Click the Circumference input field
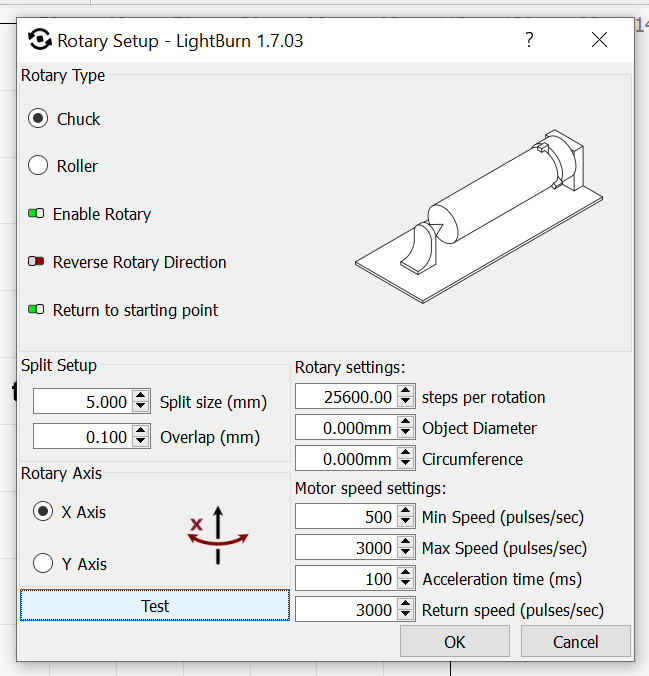The image size is (649, 676). click(x=345, y=459)
